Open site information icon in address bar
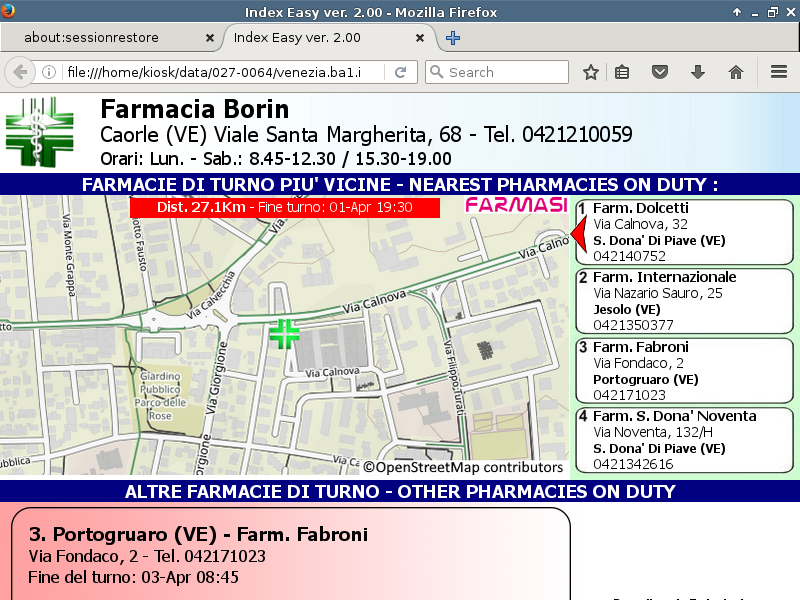The height and width of the screenshot is (600, 800). [49, 72]
